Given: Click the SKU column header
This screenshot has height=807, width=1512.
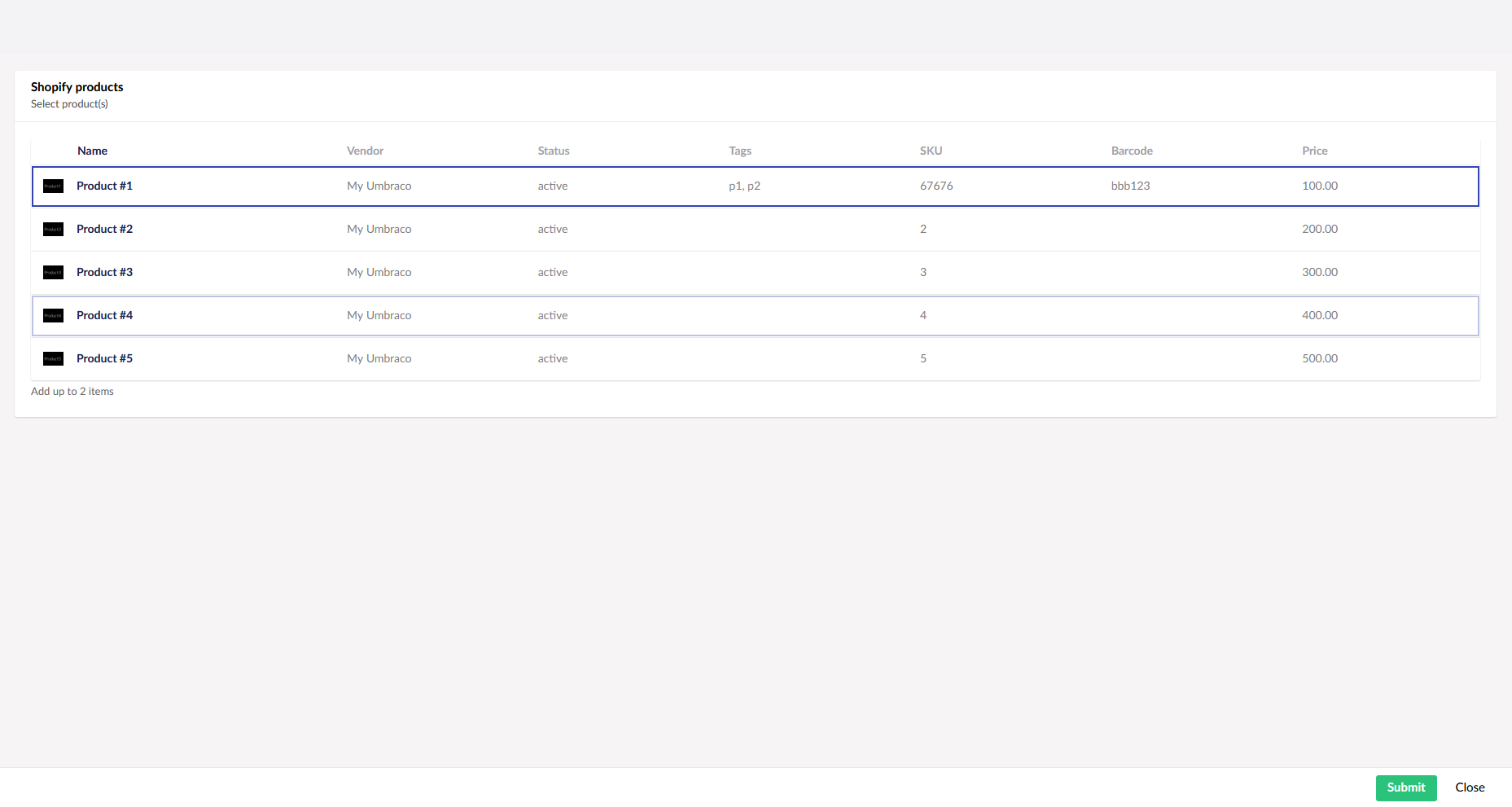Looking at the screenshot, I should (x=931, y=151).
